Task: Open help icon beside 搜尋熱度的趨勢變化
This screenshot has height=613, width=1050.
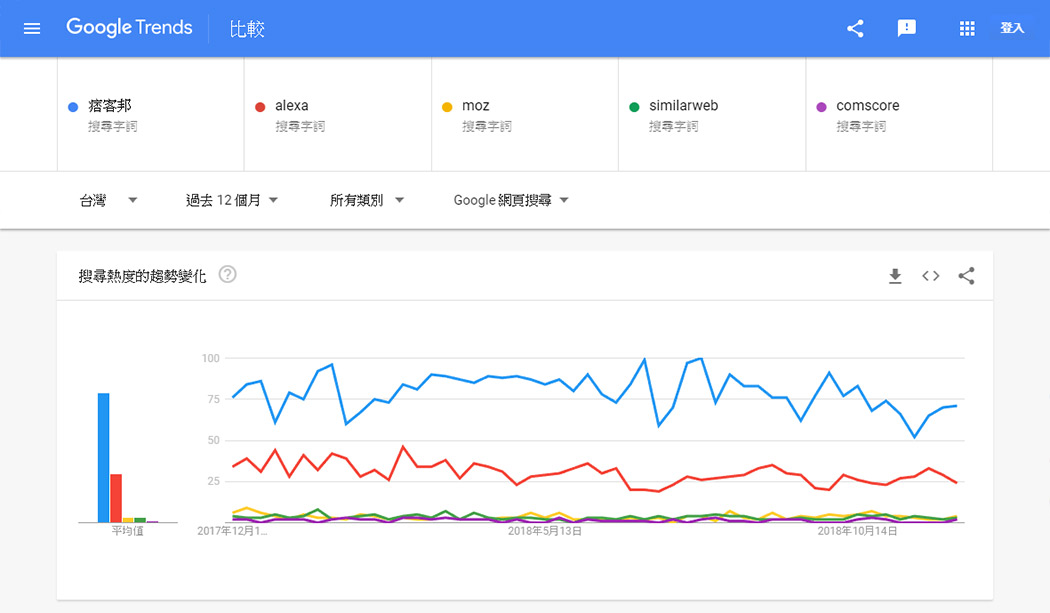Action: point(227,275)
